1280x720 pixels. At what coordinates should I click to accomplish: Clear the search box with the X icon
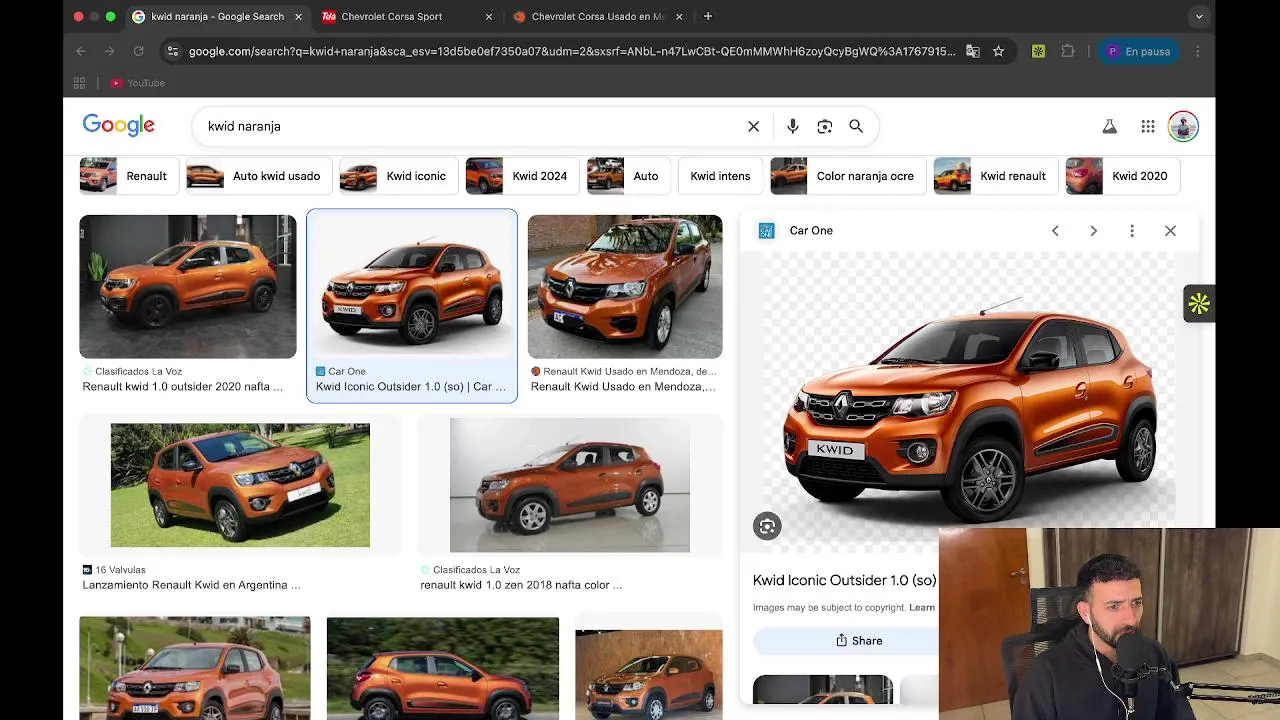point(754,126)
